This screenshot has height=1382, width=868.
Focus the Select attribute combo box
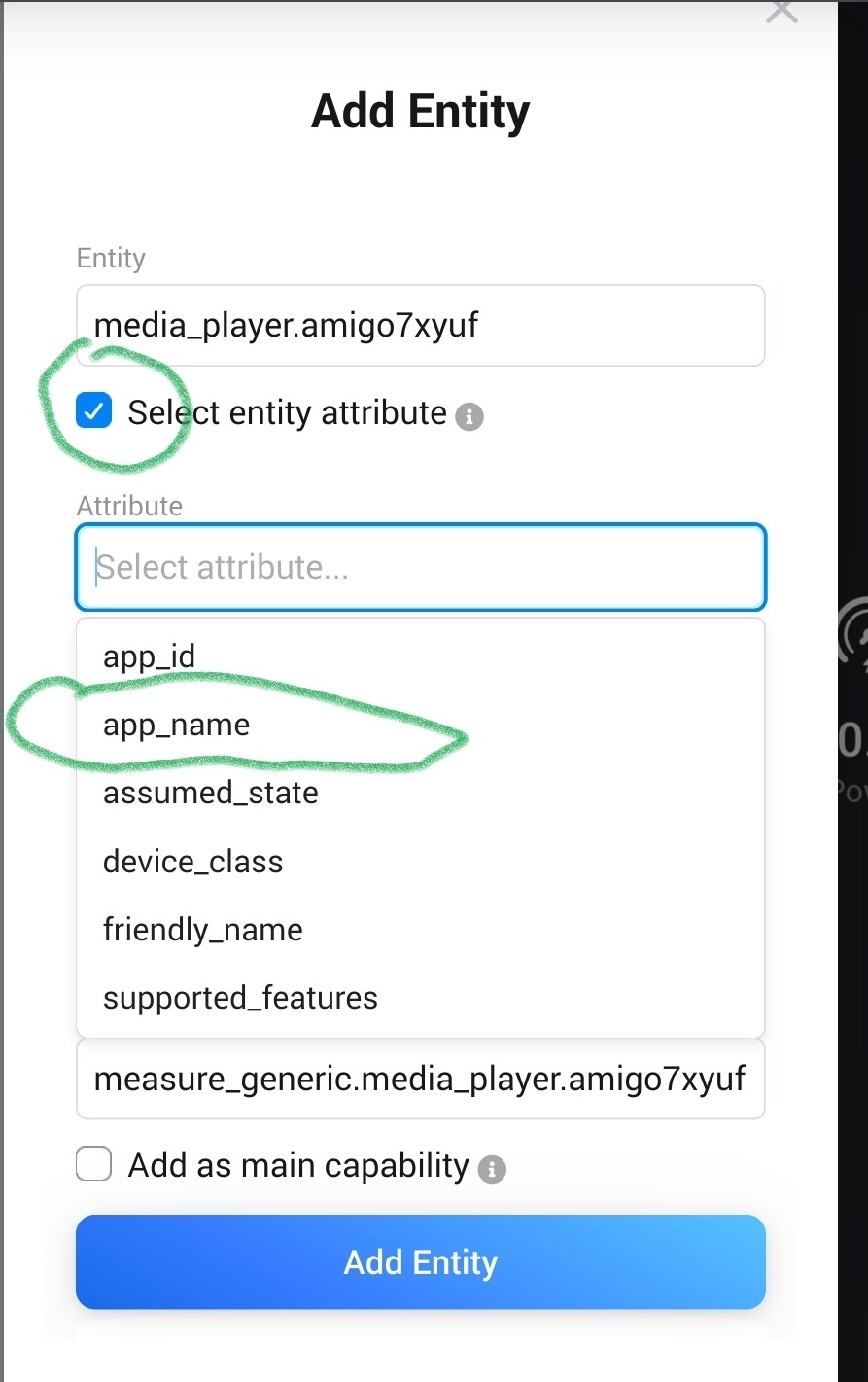coord(420,567)
